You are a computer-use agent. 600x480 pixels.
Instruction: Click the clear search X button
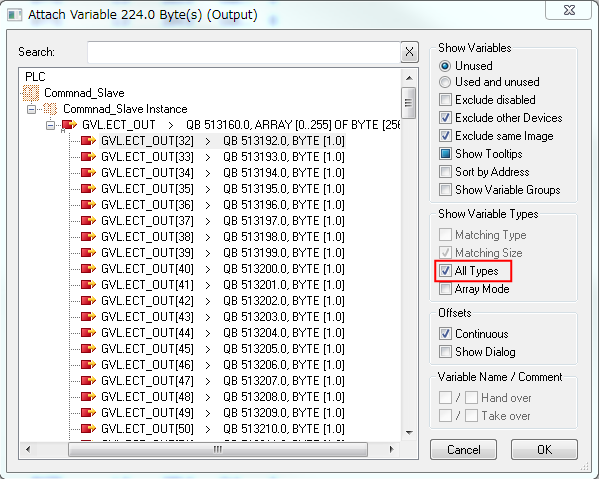(x=409, y=52)
